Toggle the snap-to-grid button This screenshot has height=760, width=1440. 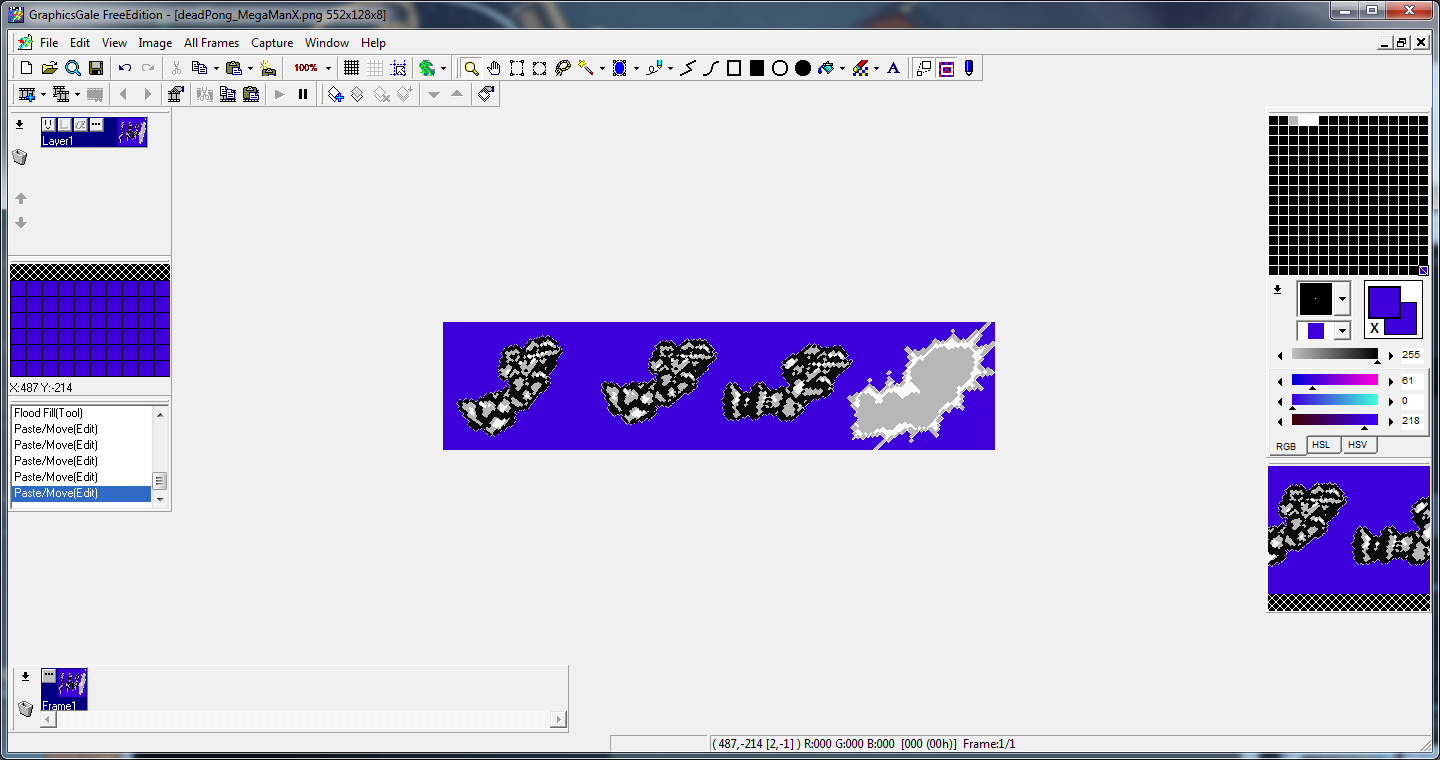[x=398, y=68]
